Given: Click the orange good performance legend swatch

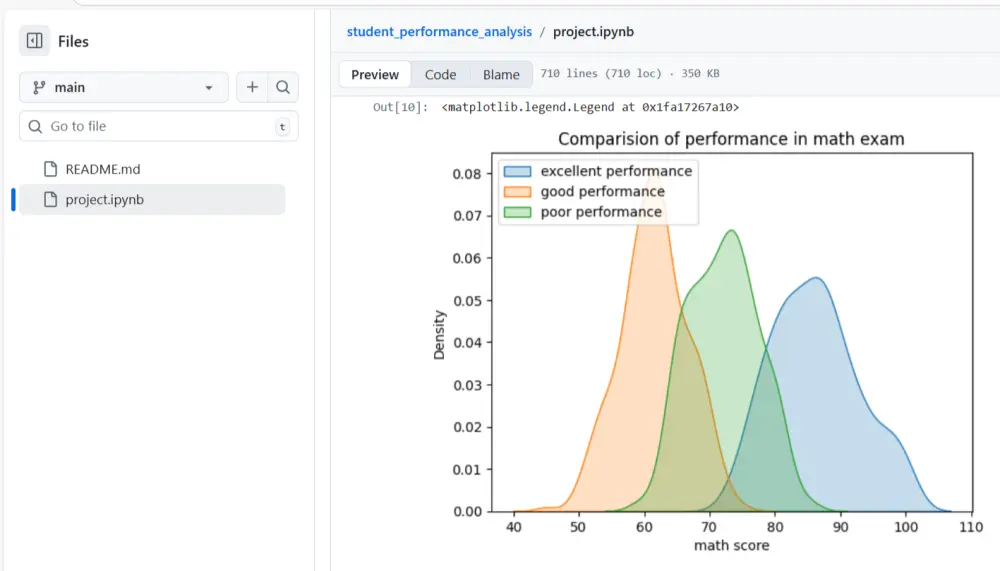Looking at the screenshot, I should tap(517, 192).
